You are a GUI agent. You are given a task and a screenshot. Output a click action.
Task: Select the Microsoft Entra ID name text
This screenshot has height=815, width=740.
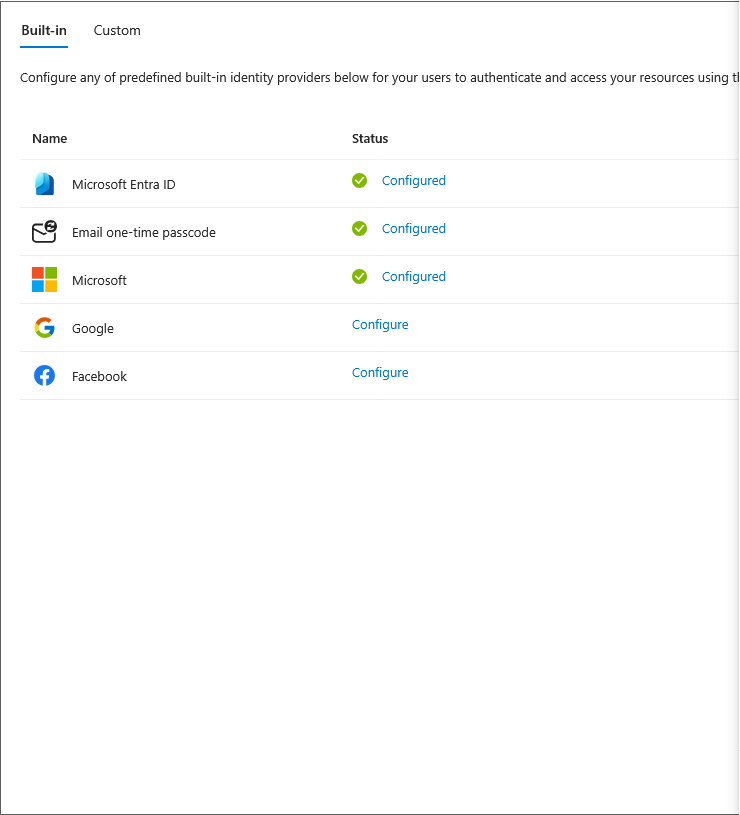pos(124,185)
